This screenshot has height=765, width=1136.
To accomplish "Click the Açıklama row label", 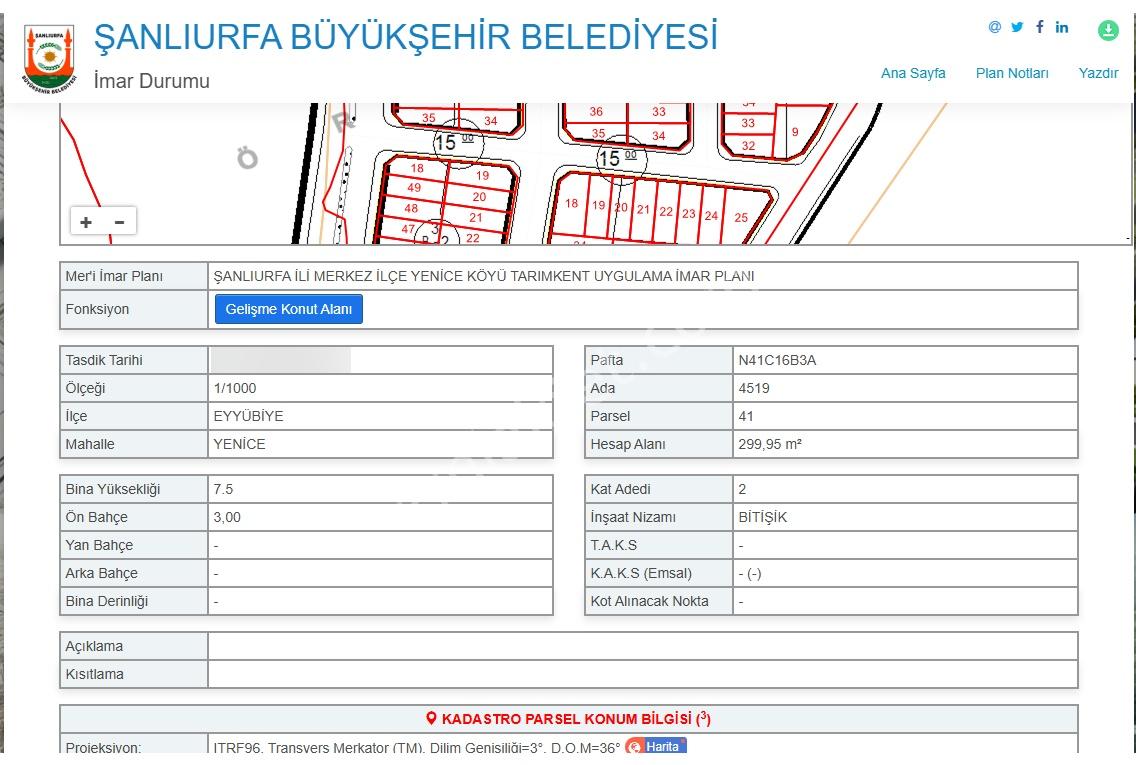I will [x=94, y=646].
